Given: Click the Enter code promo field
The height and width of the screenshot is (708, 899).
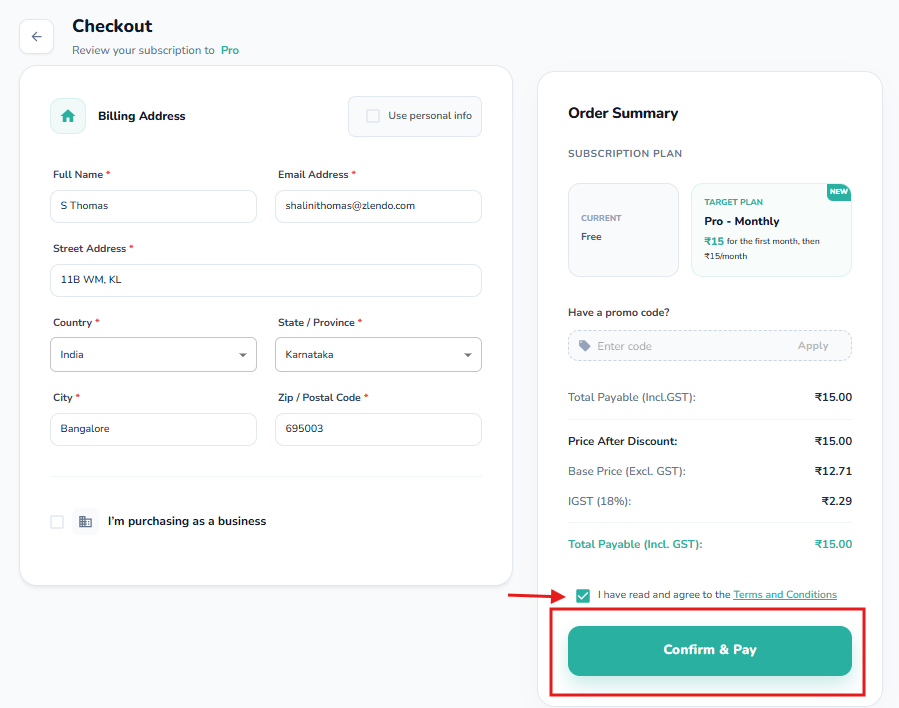Looking at the screenshot, I should 690,346.
